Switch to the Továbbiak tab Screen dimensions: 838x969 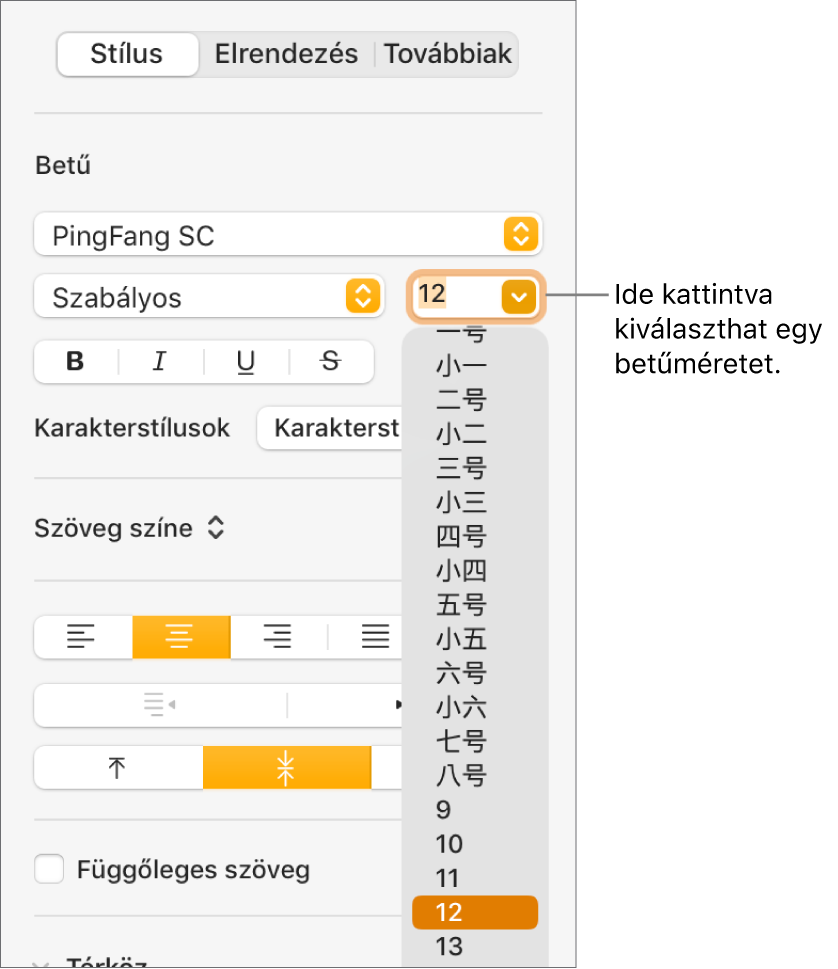[448, 54]
